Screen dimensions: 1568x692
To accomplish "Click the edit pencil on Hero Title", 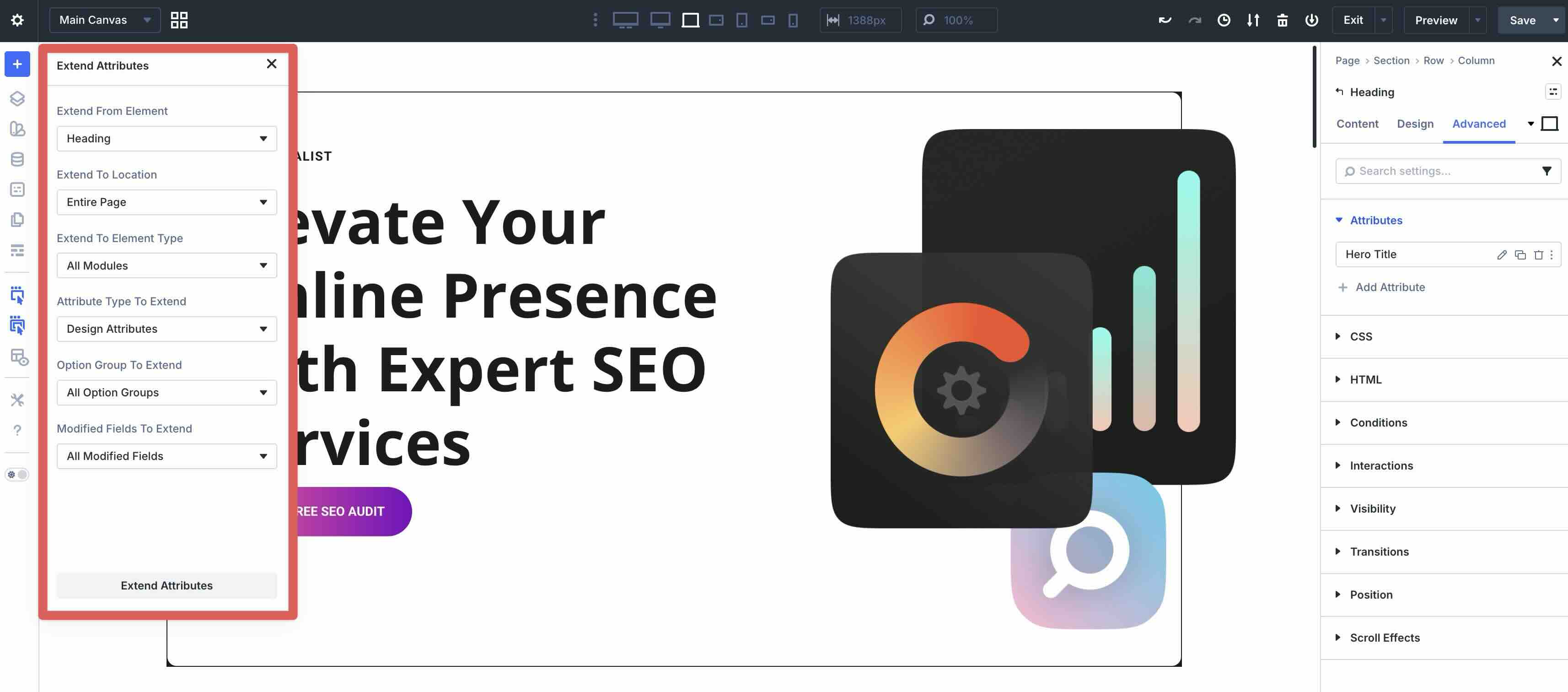I will [1502, 254].
